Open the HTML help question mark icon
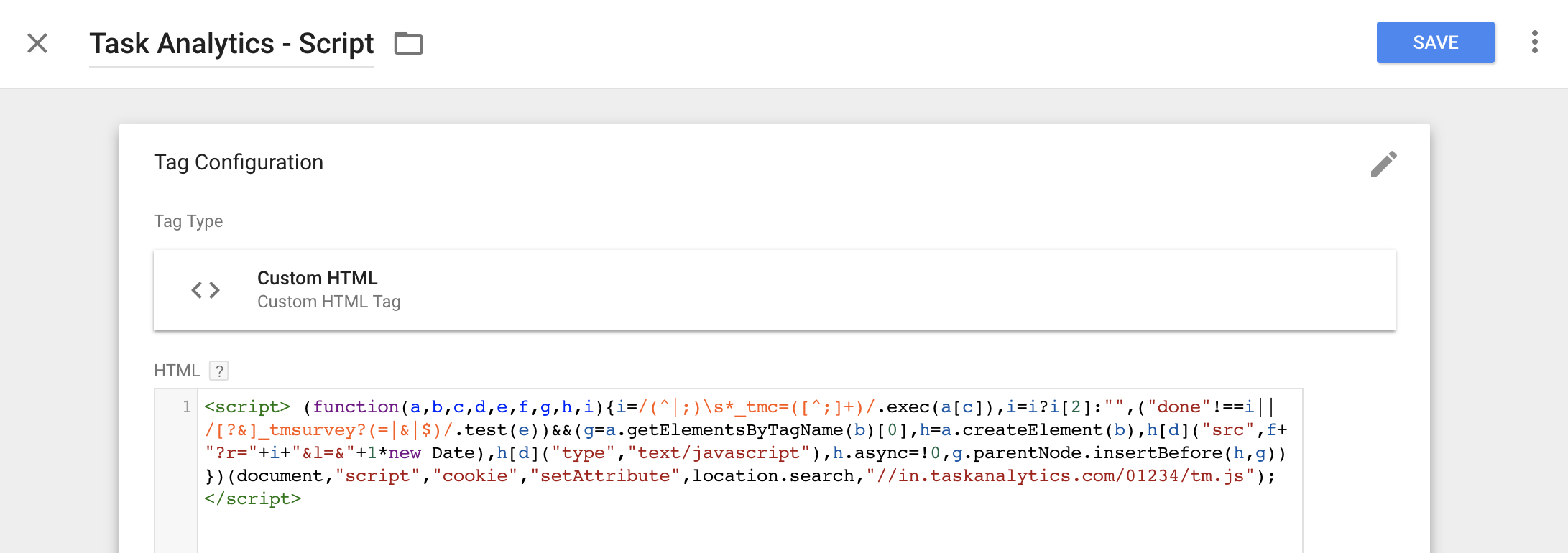The image size is (1568, 553). click(x=219, y=371)
